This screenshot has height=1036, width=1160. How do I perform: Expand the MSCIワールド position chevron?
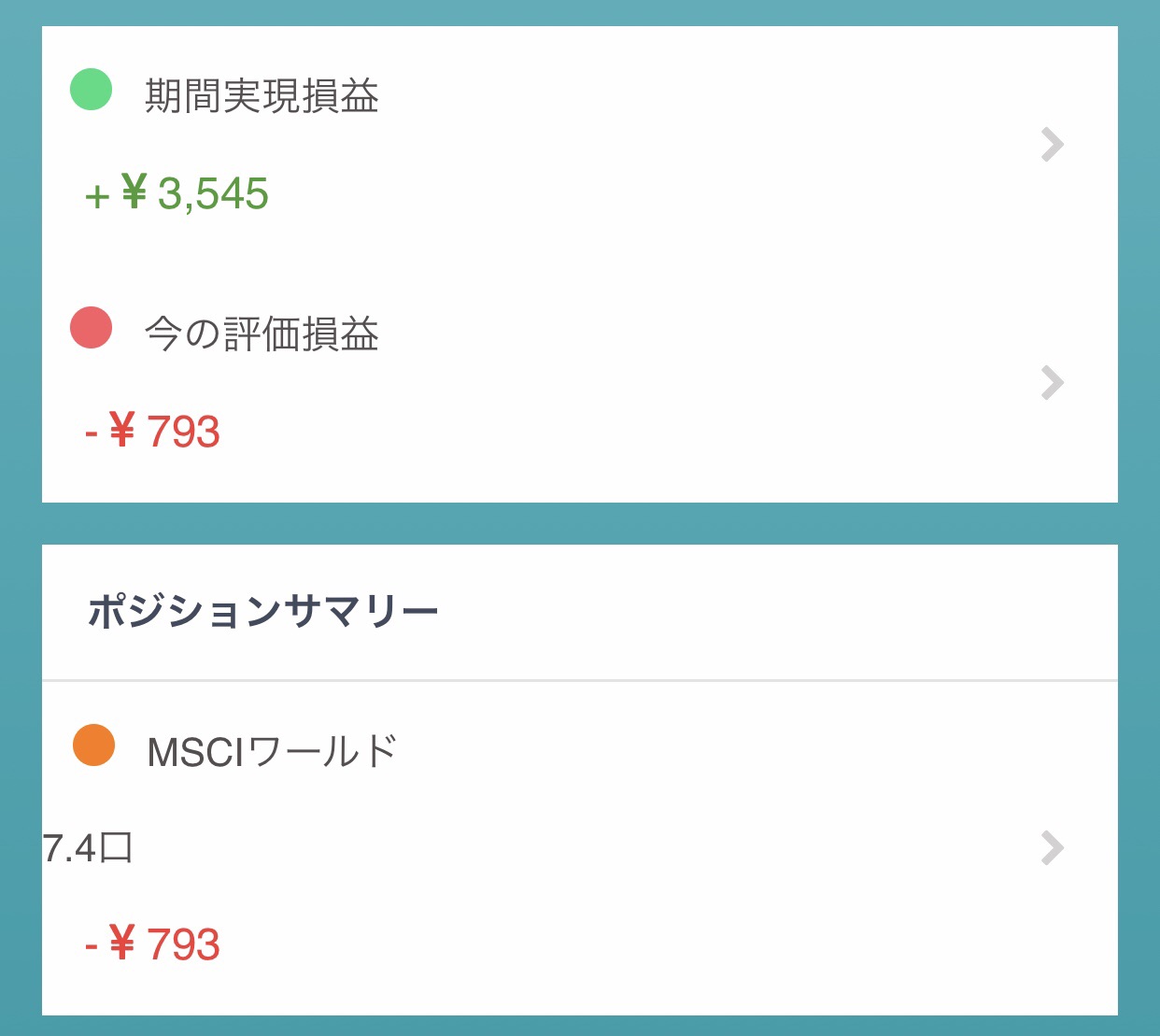pyautogui.click(x=1052, y=848)
